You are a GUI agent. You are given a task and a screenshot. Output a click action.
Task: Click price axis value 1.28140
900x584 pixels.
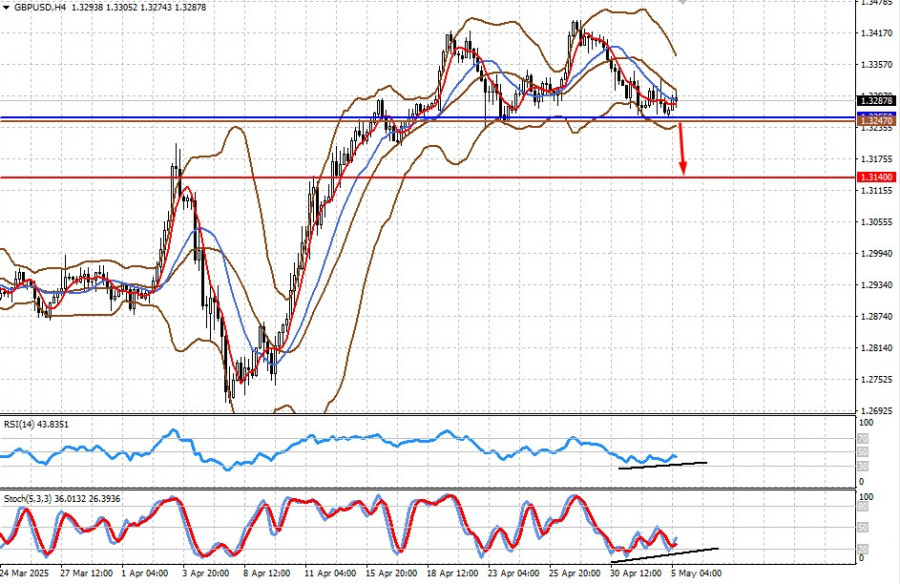point(876,347)
